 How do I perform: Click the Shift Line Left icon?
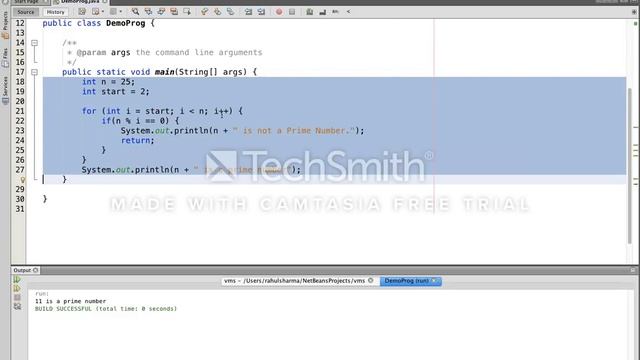tap(248, 12)
